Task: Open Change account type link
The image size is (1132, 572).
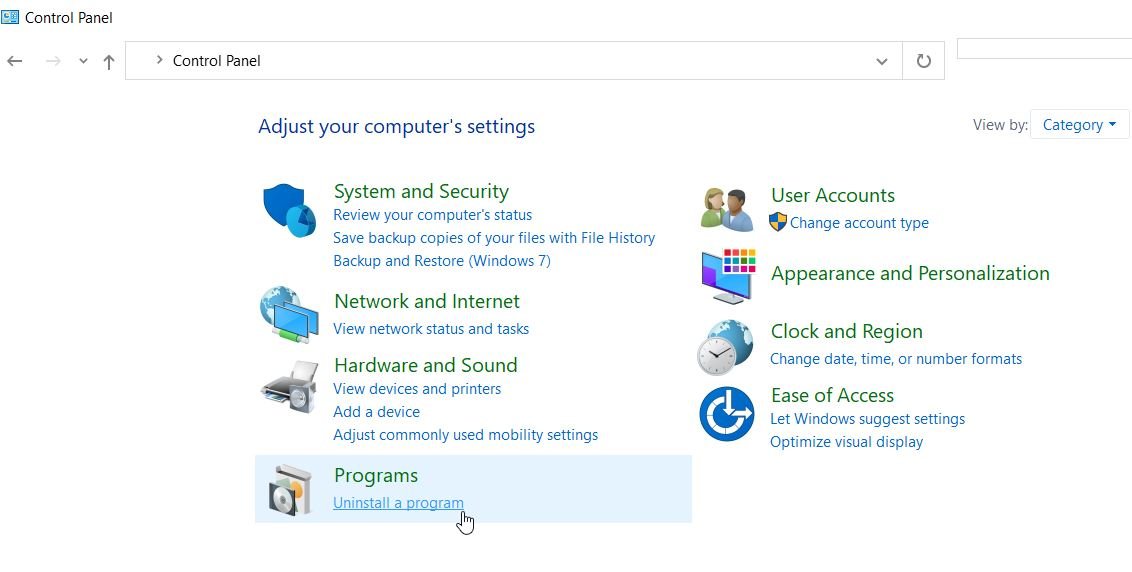Action: click(x=859, y=223)
